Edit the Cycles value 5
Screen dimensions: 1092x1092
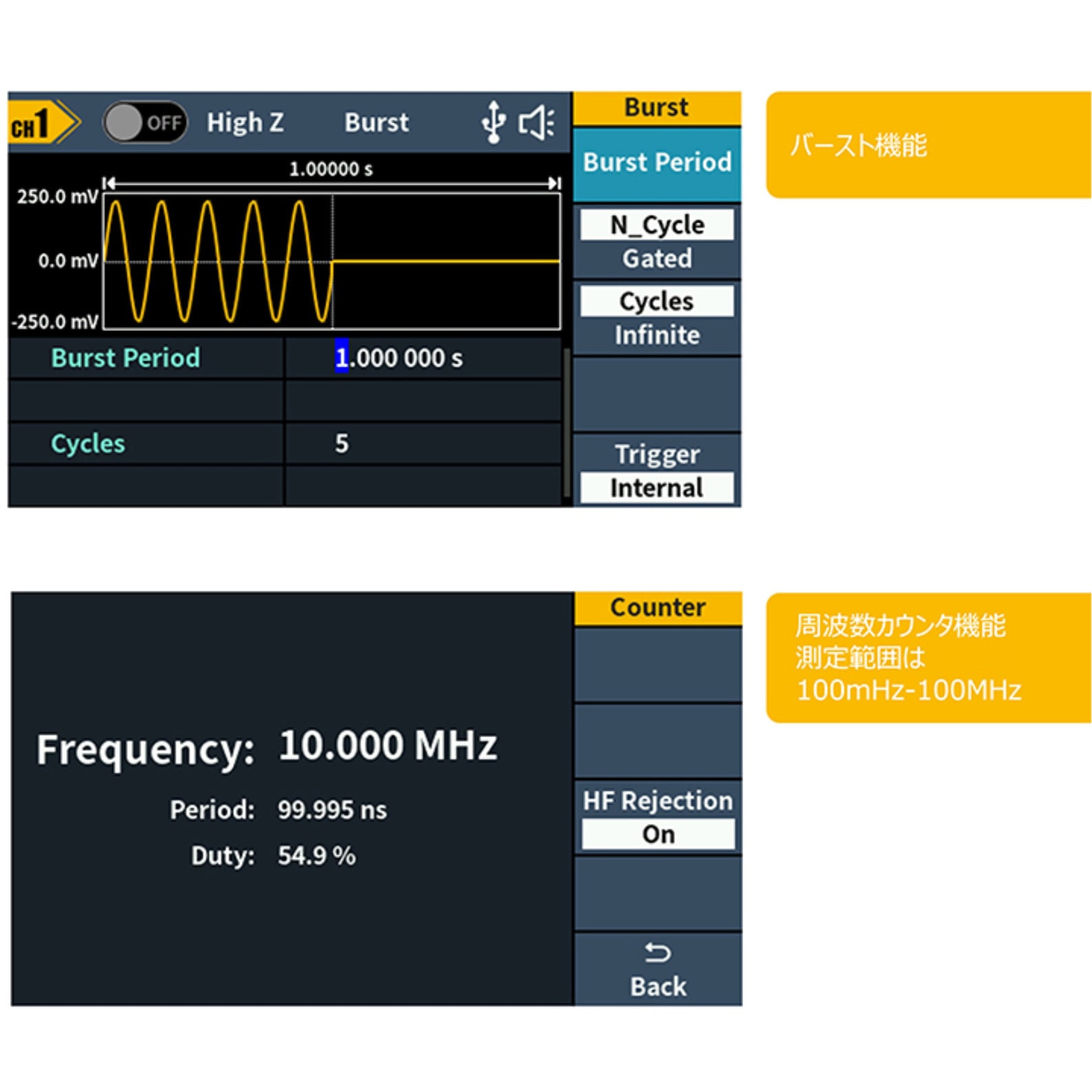click(423, 443)
